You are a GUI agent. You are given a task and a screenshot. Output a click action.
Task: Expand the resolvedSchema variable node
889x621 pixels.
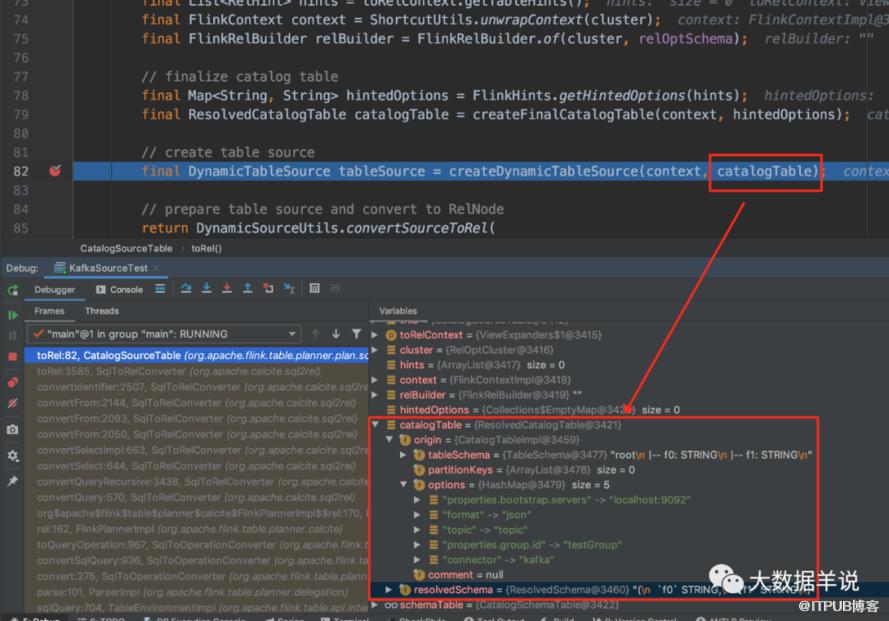[389, 590]
